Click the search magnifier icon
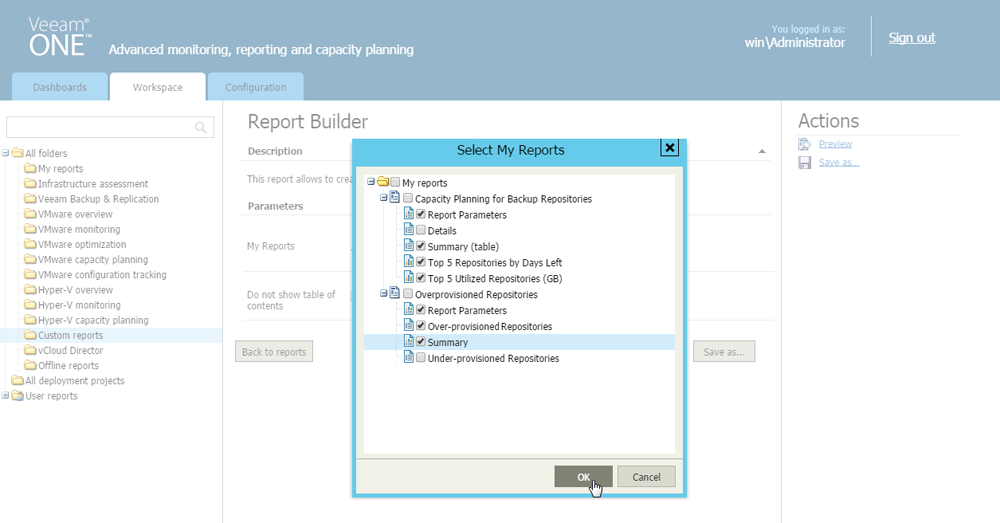1000x523 pixels. (201, 127)
